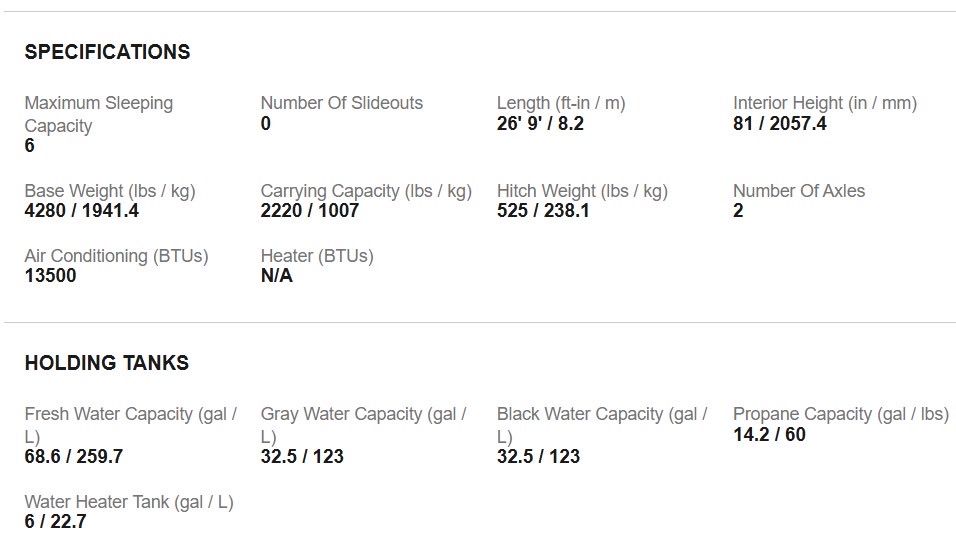Click the fresh water value 68.6 / 259.7
The height and width of the screenshot is (550, 956).
pos(74,457)
